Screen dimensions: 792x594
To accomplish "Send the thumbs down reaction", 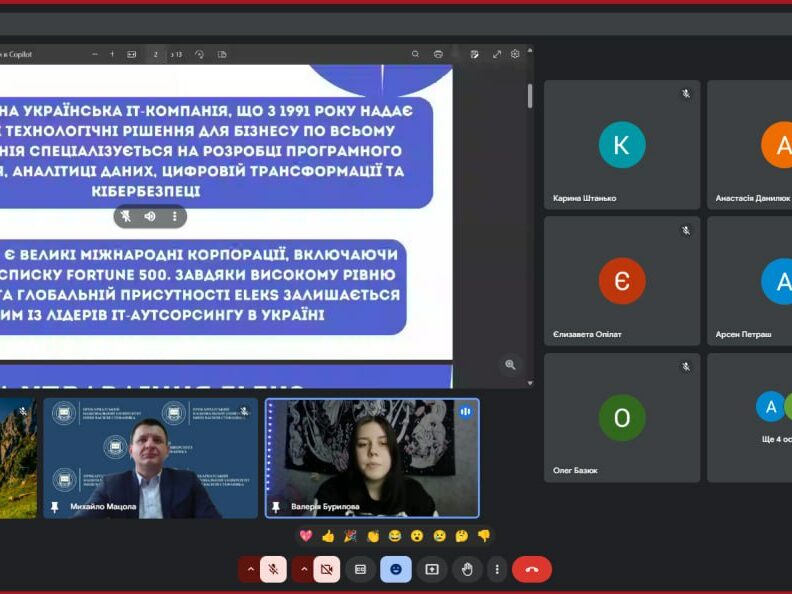I will [483, 535].
